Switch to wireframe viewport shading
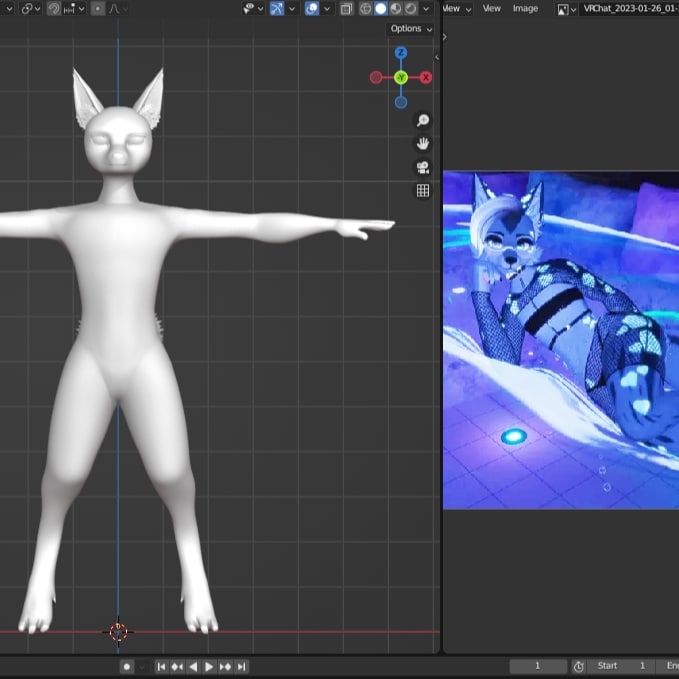This screenshot has height=679, width=679. [365, 9]
